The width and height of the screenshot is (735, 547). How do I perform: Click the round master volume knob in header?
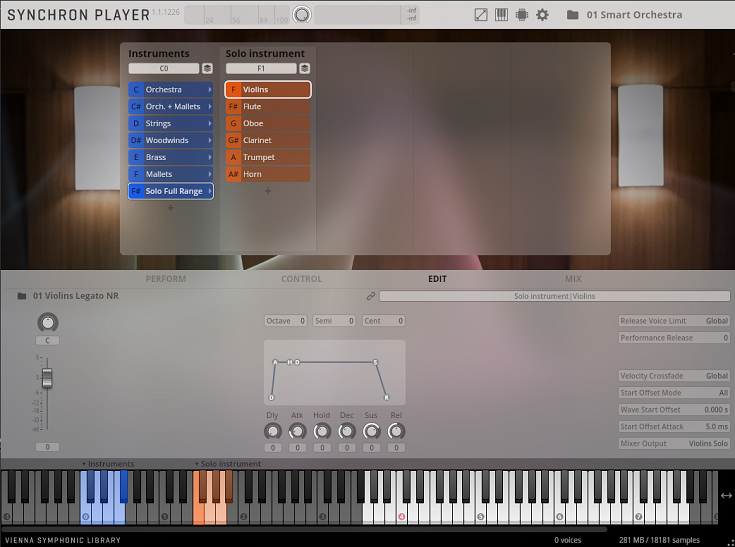pos(302,15)
